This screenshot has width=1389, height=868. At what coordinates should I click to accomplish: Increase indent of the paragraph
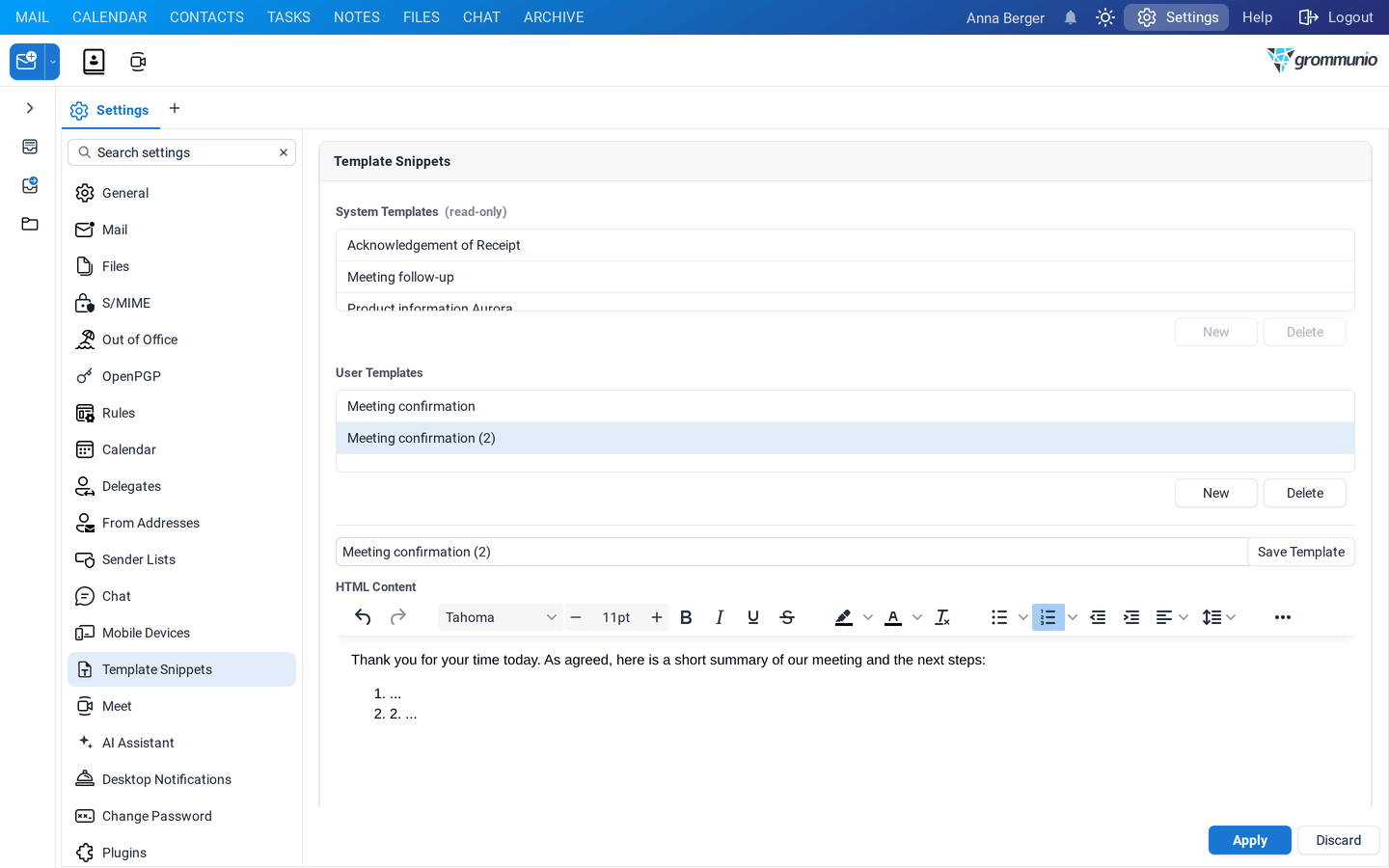pos(1131,617)
